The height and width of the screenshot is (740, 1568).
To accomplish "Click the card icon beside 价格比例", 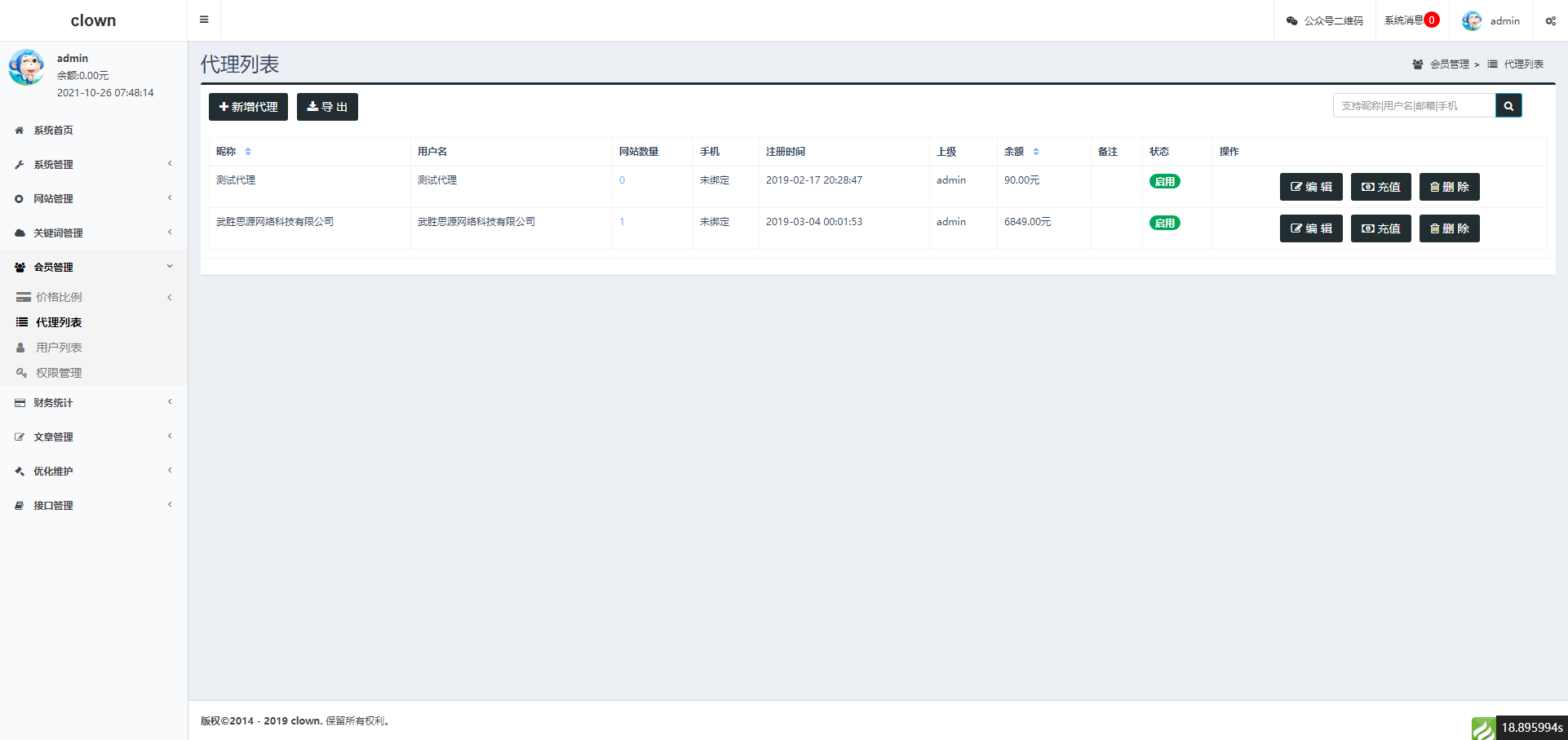I will [24, 298].
